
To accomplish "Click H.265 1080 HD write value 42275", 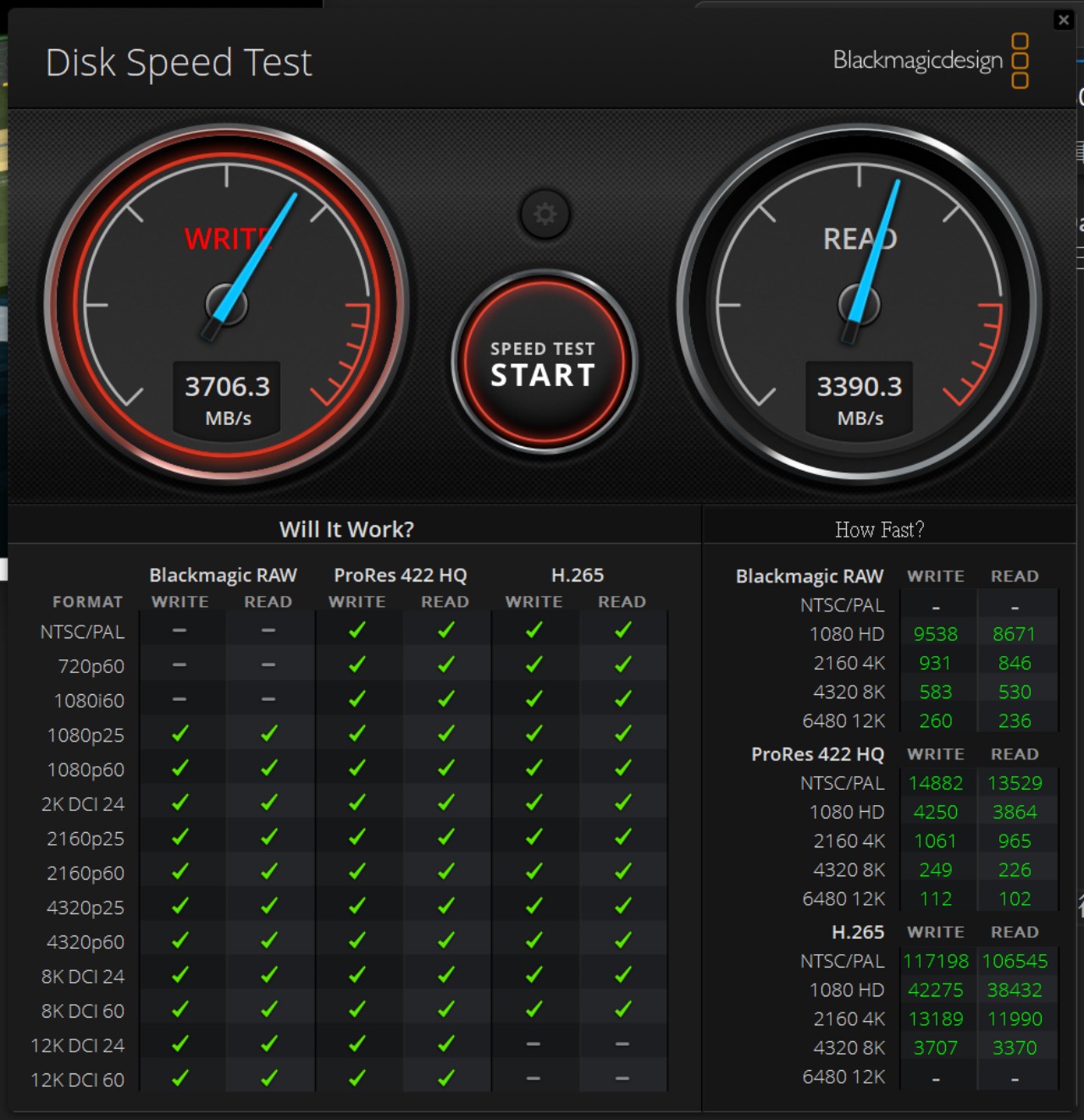I will click(936, 990).
